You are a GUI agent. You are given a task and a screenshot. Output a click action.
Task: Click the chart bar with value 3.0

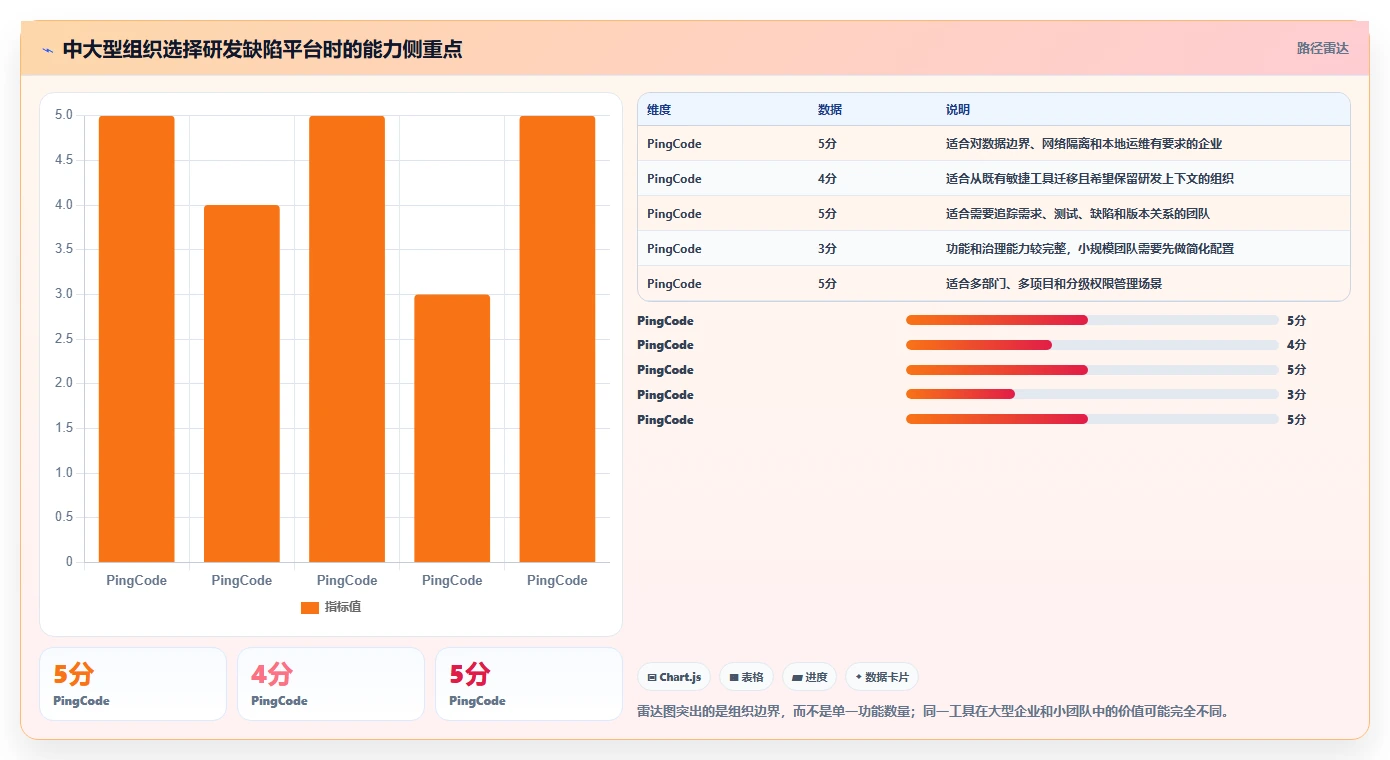(x=452, y=428)
